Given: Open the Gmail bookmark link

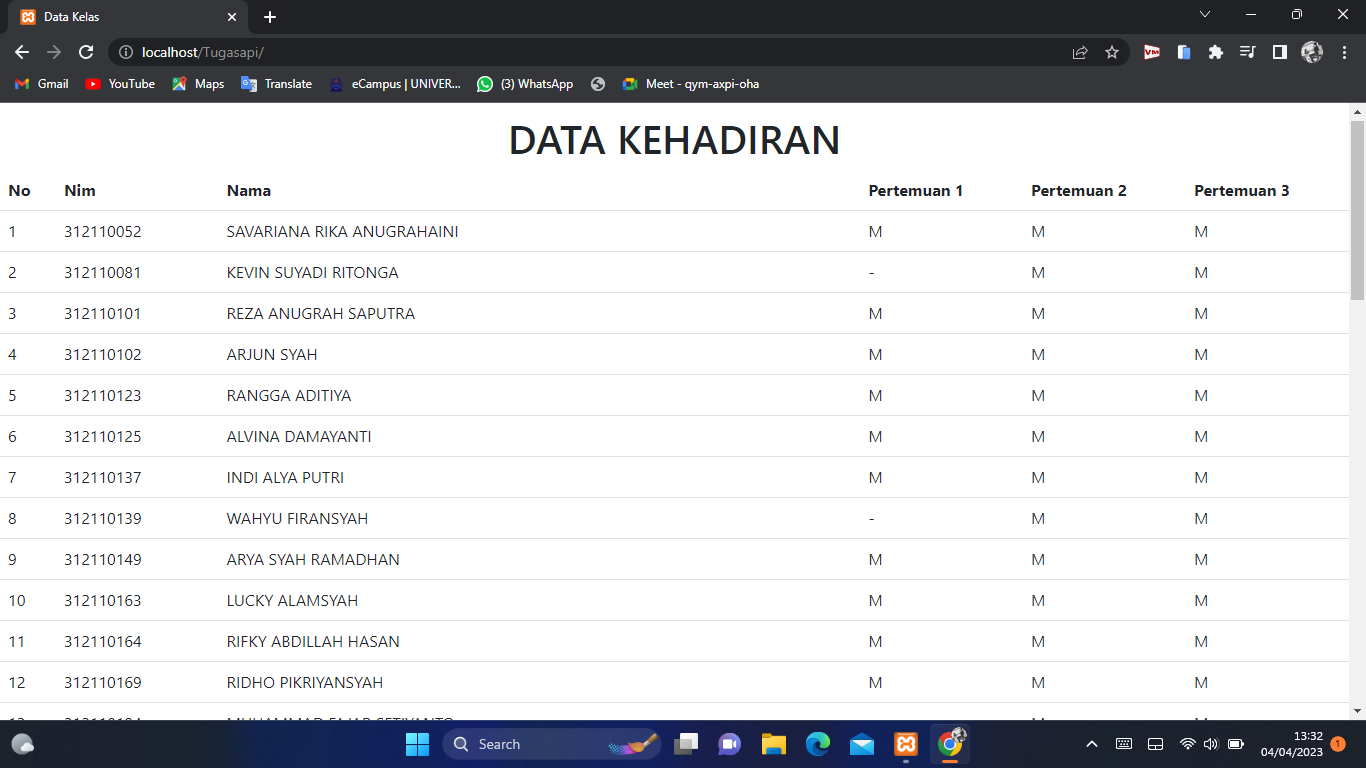Looking at the screenshot, I should click(40, 84).
